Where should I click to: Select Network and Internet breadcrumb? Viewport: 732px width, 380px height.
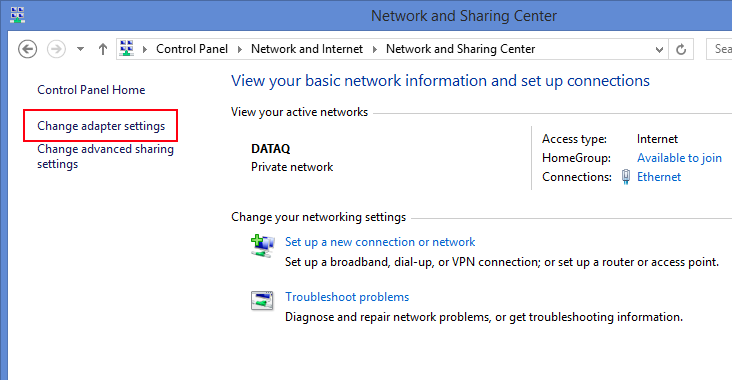pyautogui.click(x=307, y=49)
